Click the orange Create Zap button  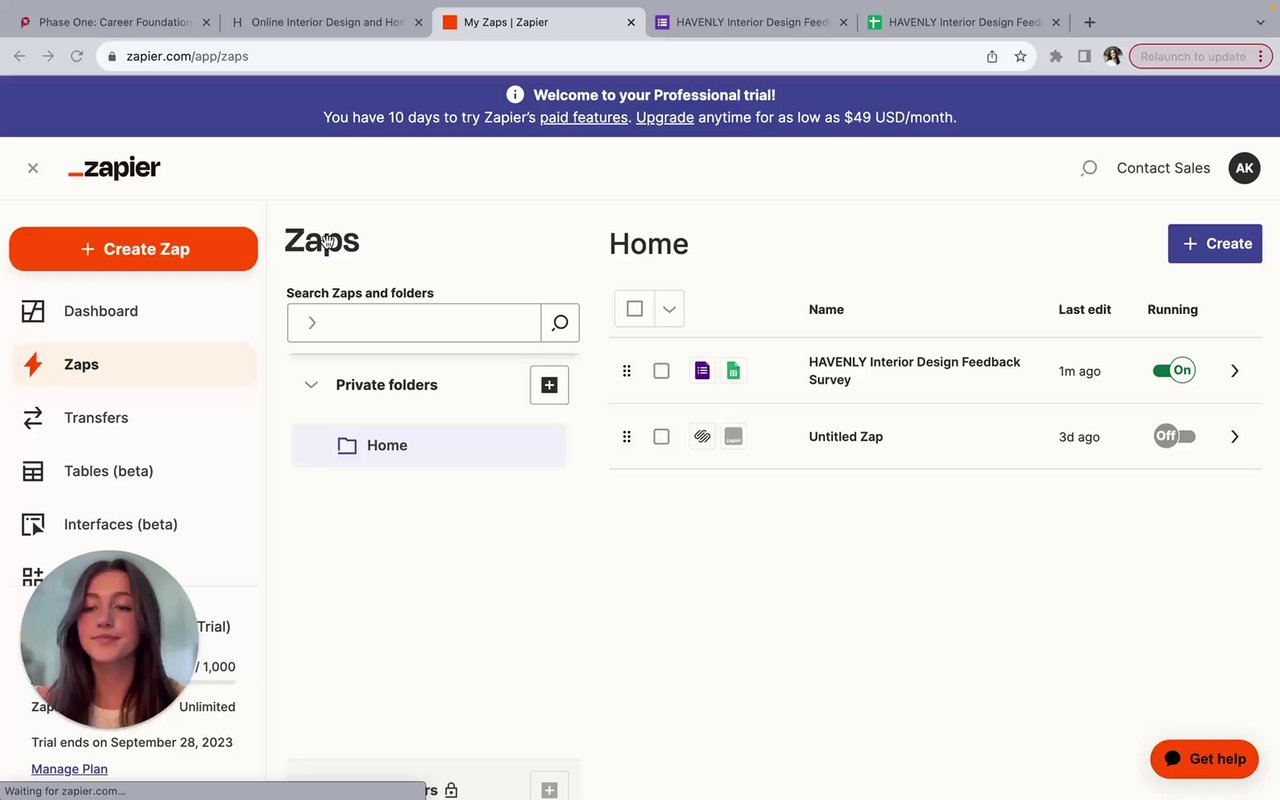coord(133,249)
